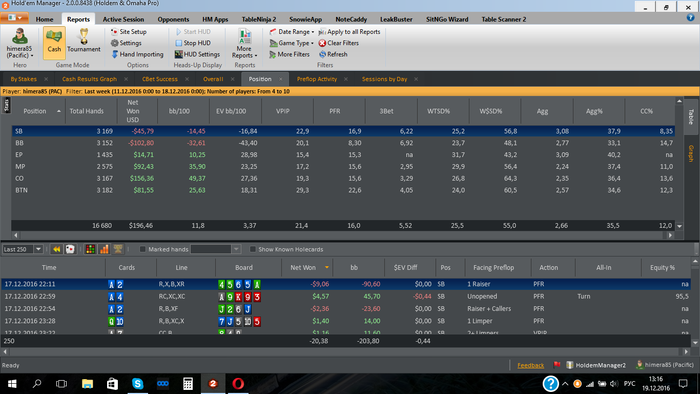Click the hands list horizontal scrollbar

click(346, 352)
